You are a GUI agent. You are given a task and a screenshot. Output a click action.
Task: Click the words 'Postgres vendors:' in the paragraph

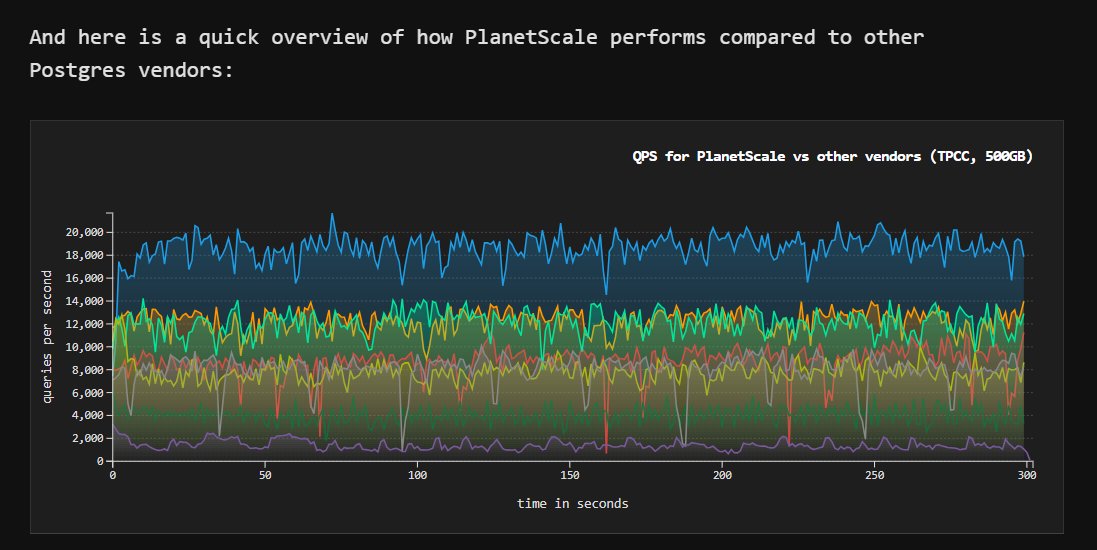click(131, 70)
